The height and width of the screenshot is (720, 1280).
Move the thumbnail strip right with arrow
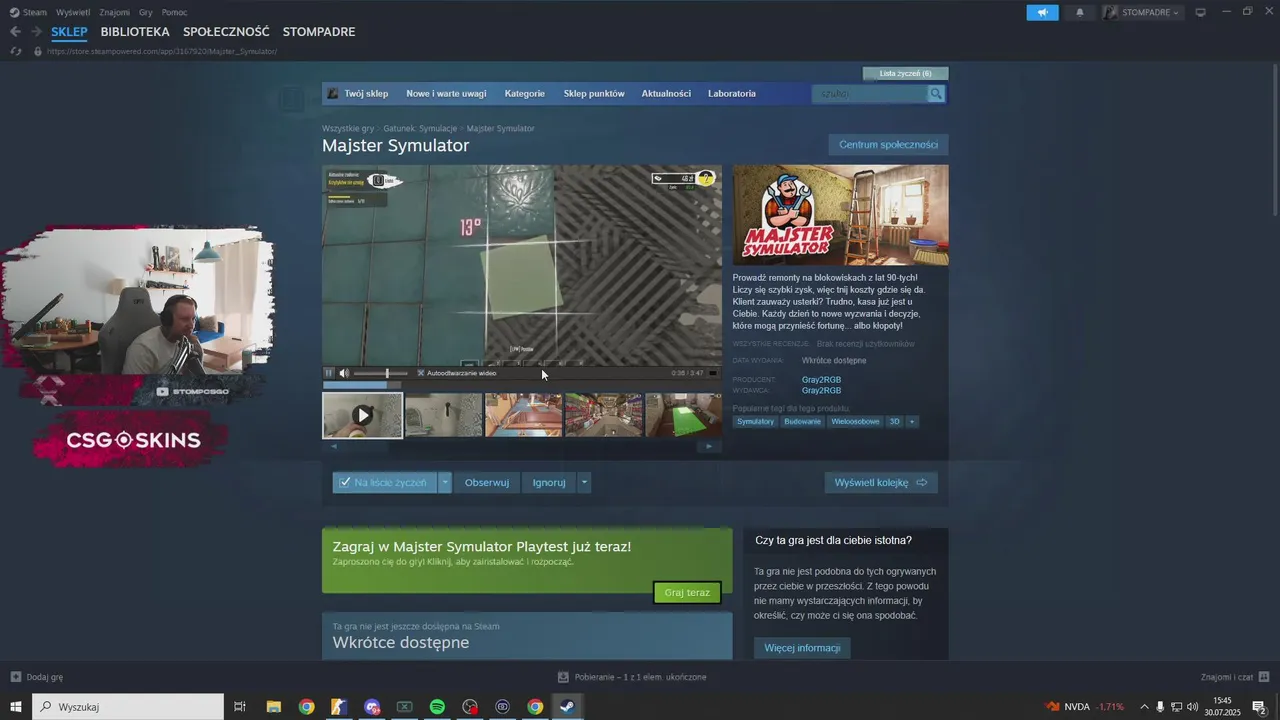pyautogui.click(x=709, y=446)
